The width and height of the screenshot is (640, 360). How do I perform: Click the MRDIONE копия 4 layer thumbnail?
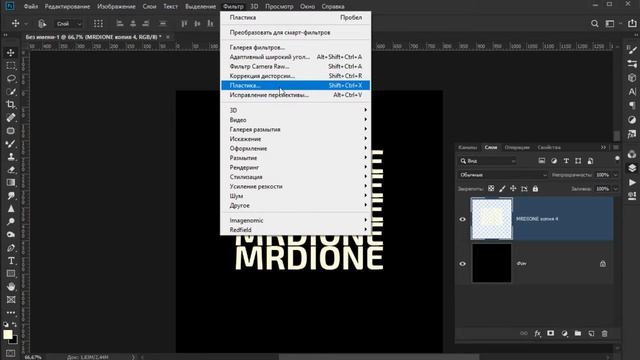(x=491, y=219)
